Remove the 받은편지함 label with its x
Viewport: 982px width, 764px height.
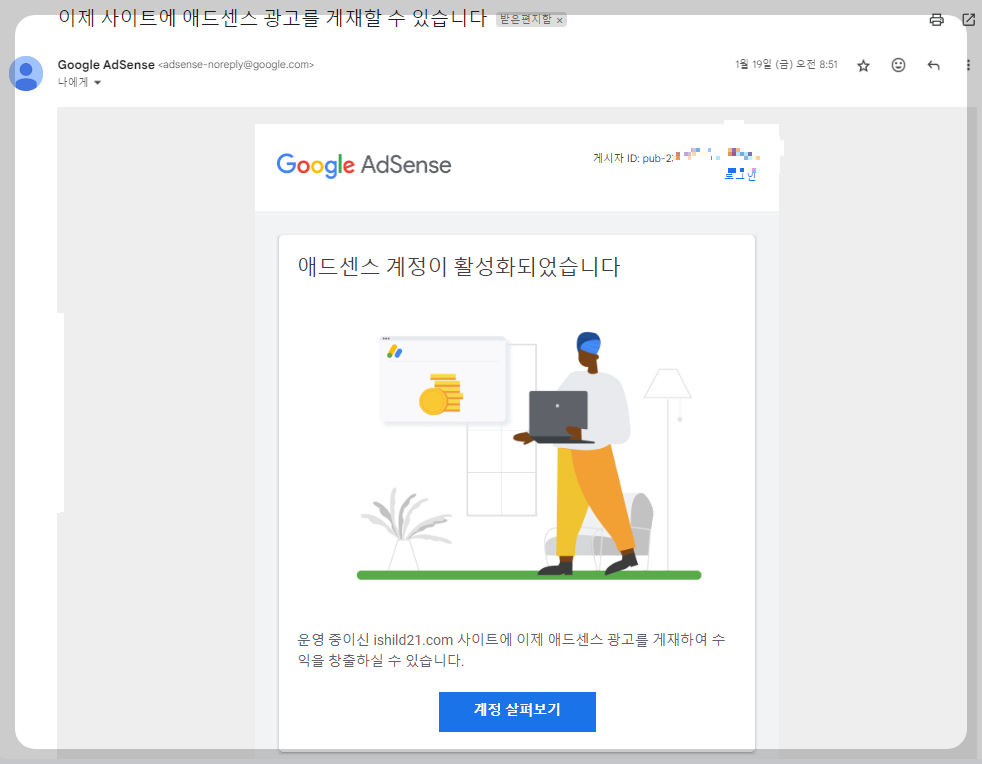560,21
